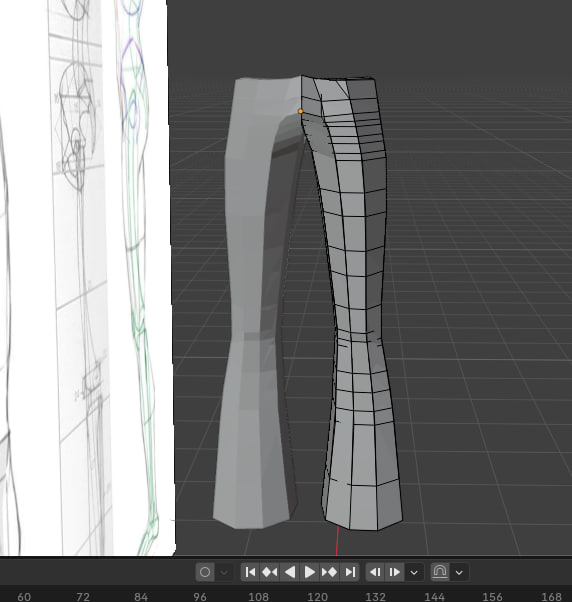Screen dimensions: 572x602
Task: Click frame 120 on the timeline ruler
Action: point(317,597)
